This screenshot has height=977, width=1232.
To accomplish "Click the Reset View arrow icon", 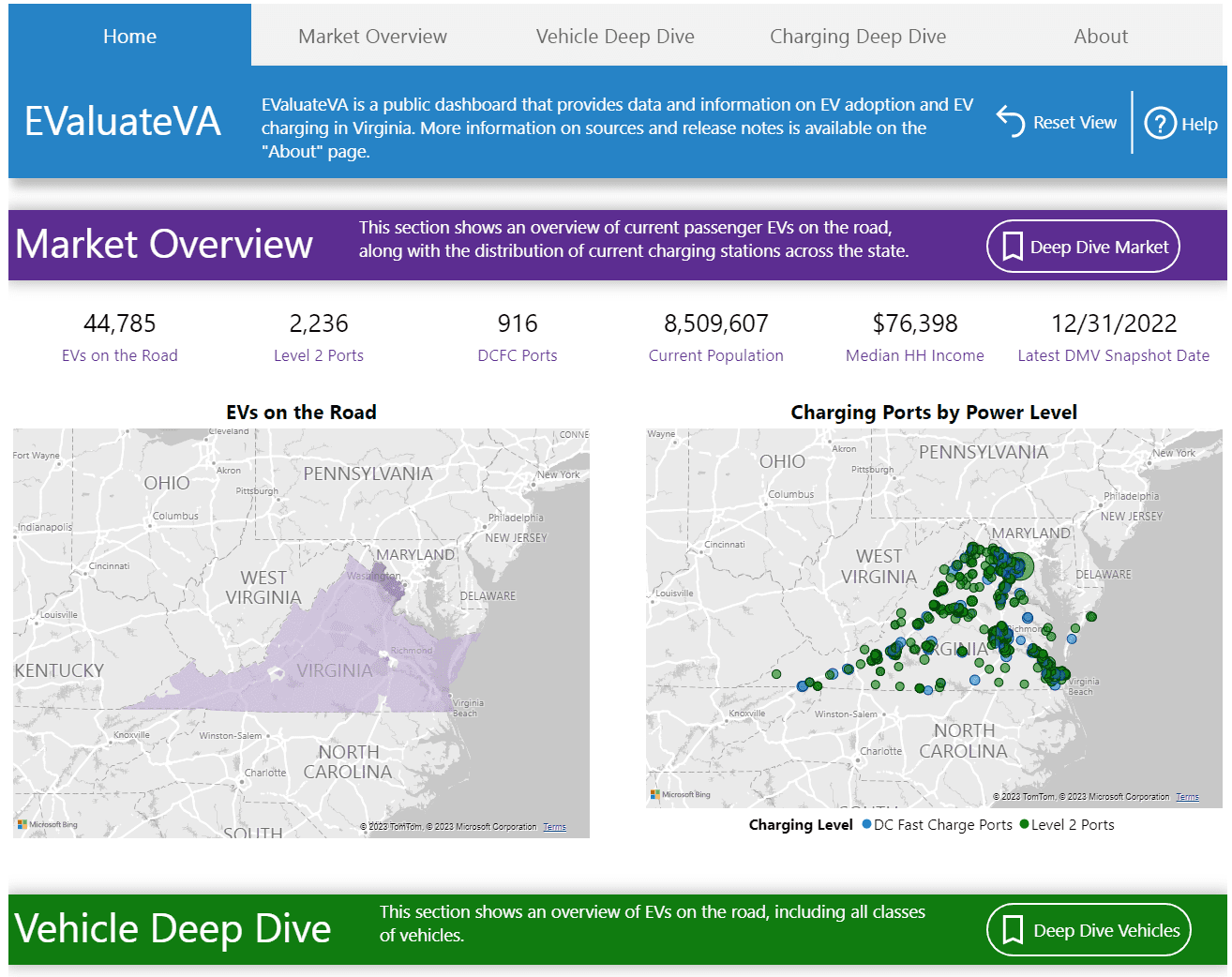I will click(1011, 122).
